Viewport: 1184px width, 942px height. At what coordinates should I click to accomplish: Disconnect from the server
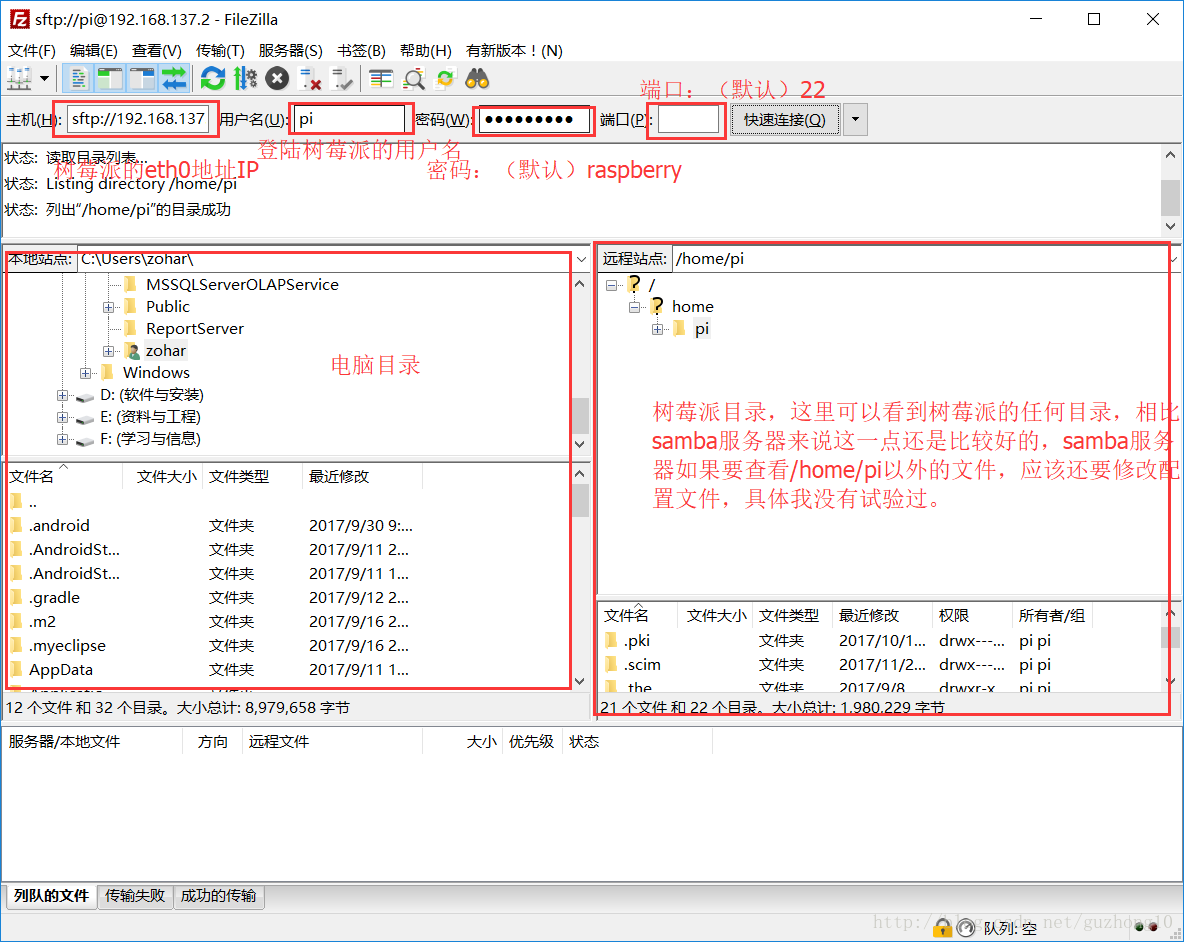(310, 78)
